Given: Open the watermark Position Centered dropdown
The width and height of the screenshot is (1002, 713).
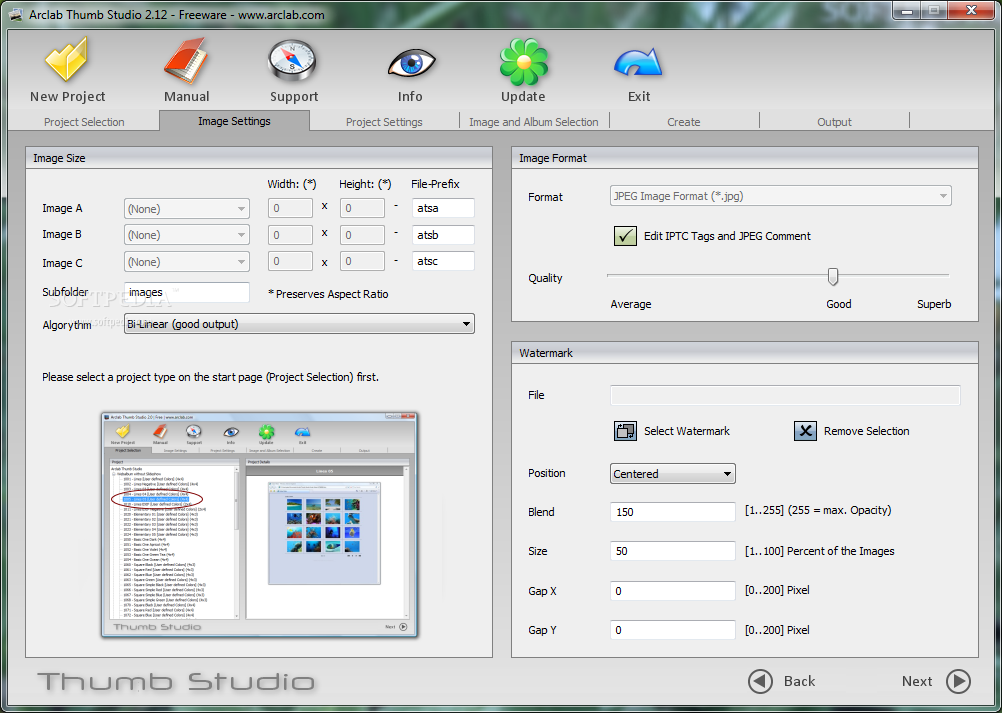Looking at the screenshot, I should 672,473.
